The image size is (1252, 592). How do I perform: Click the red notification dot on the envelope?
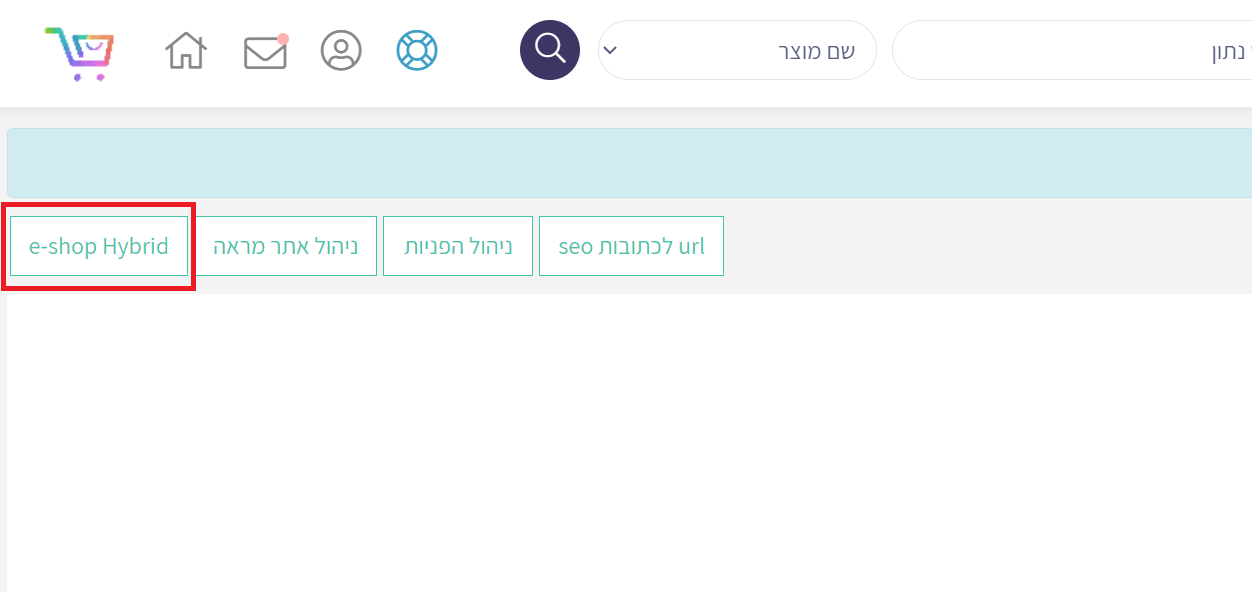coord(283,39)
